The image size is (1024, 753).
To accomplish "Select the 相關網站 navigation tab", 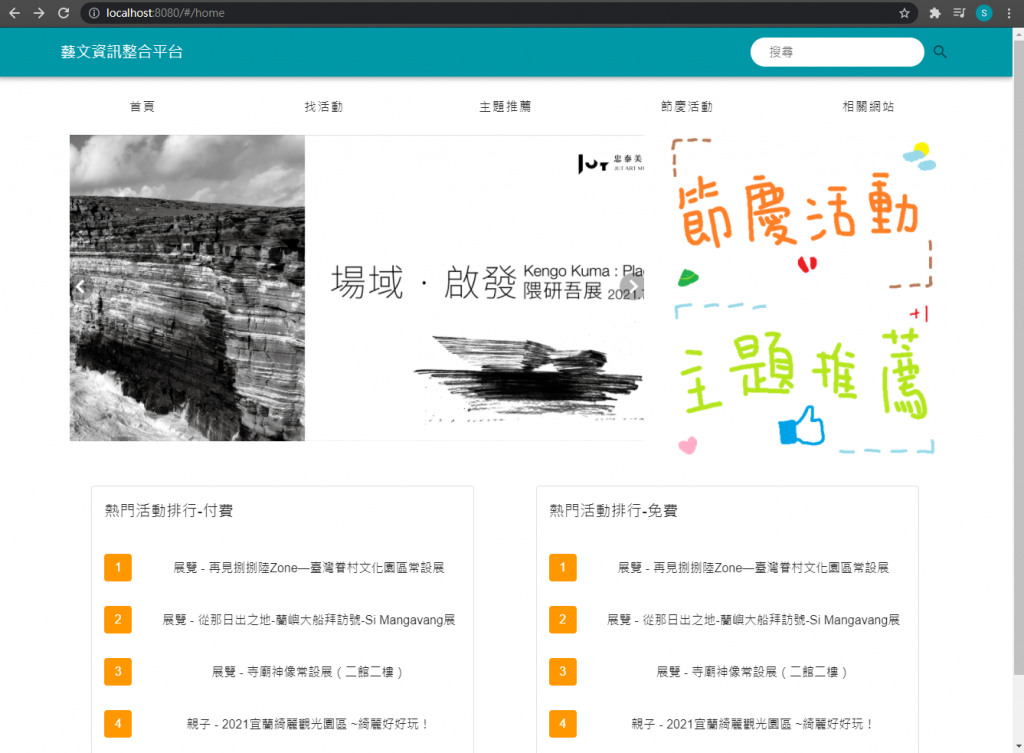I will 869,106.
